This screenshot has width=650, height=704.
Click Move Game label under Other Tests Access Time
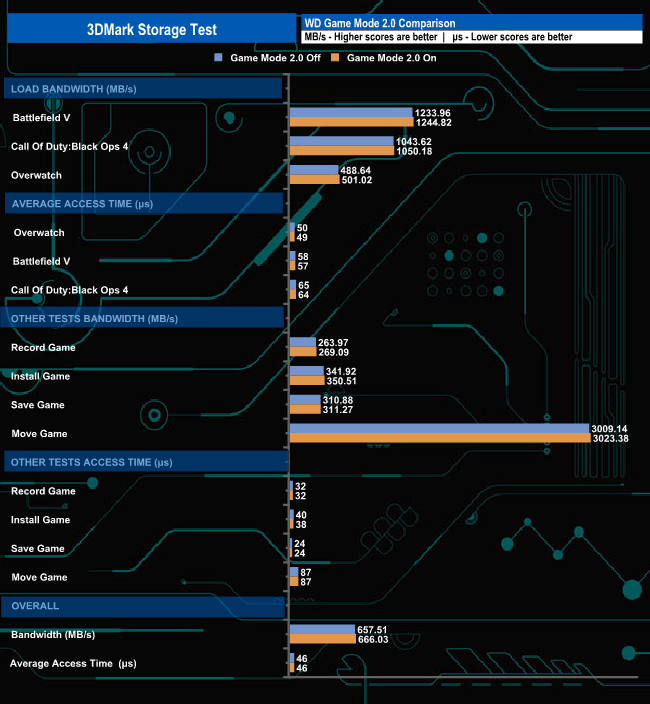pyautogui.click(x=40, y=577)
